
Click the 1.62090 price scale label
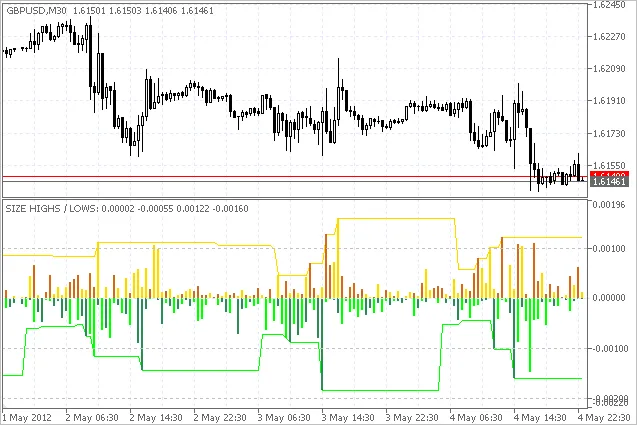click(x=609, y=69)
